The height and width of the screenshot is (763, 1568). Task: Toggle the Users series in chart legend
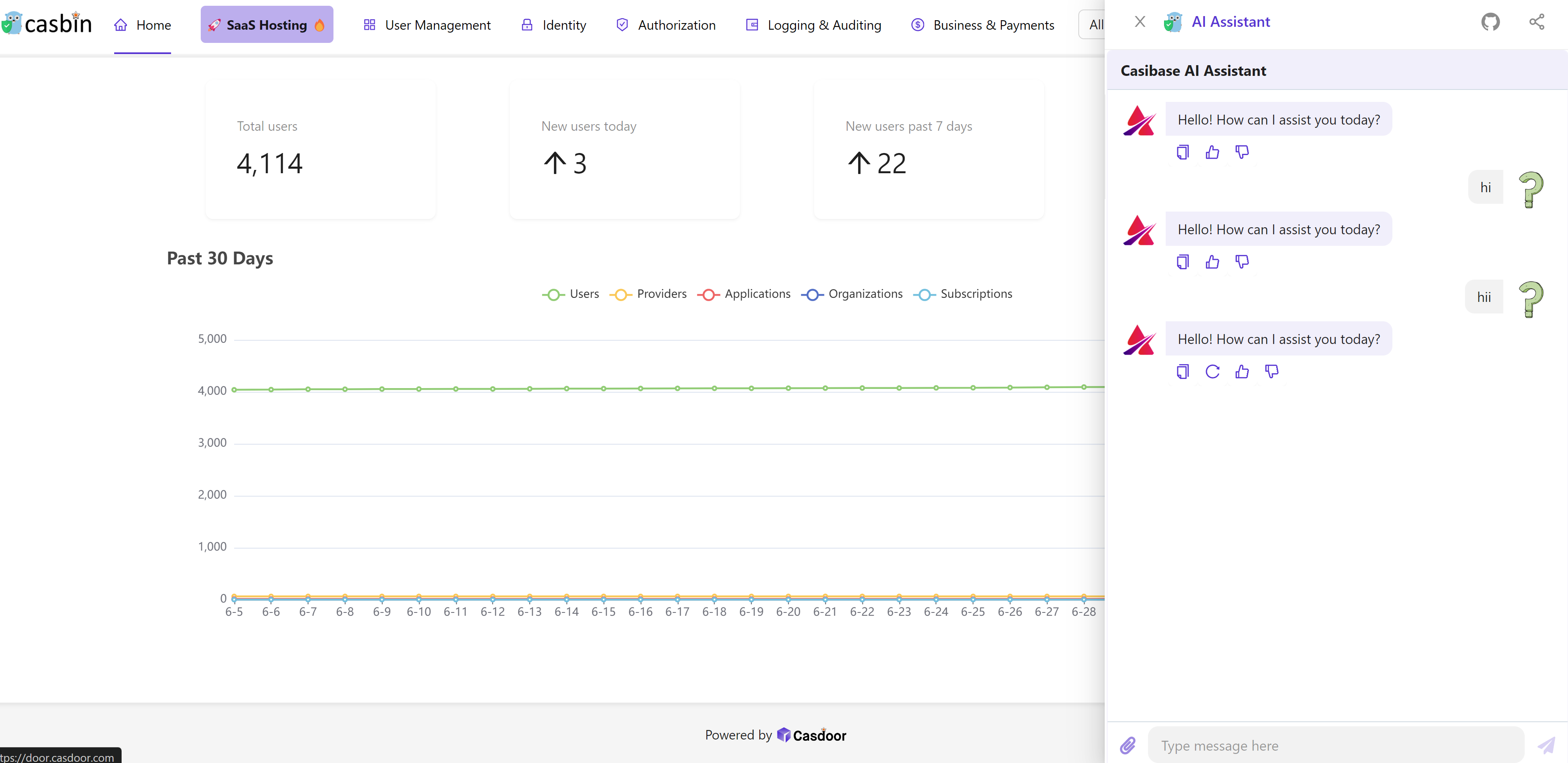pyautogui.click(x=570, y=294)
